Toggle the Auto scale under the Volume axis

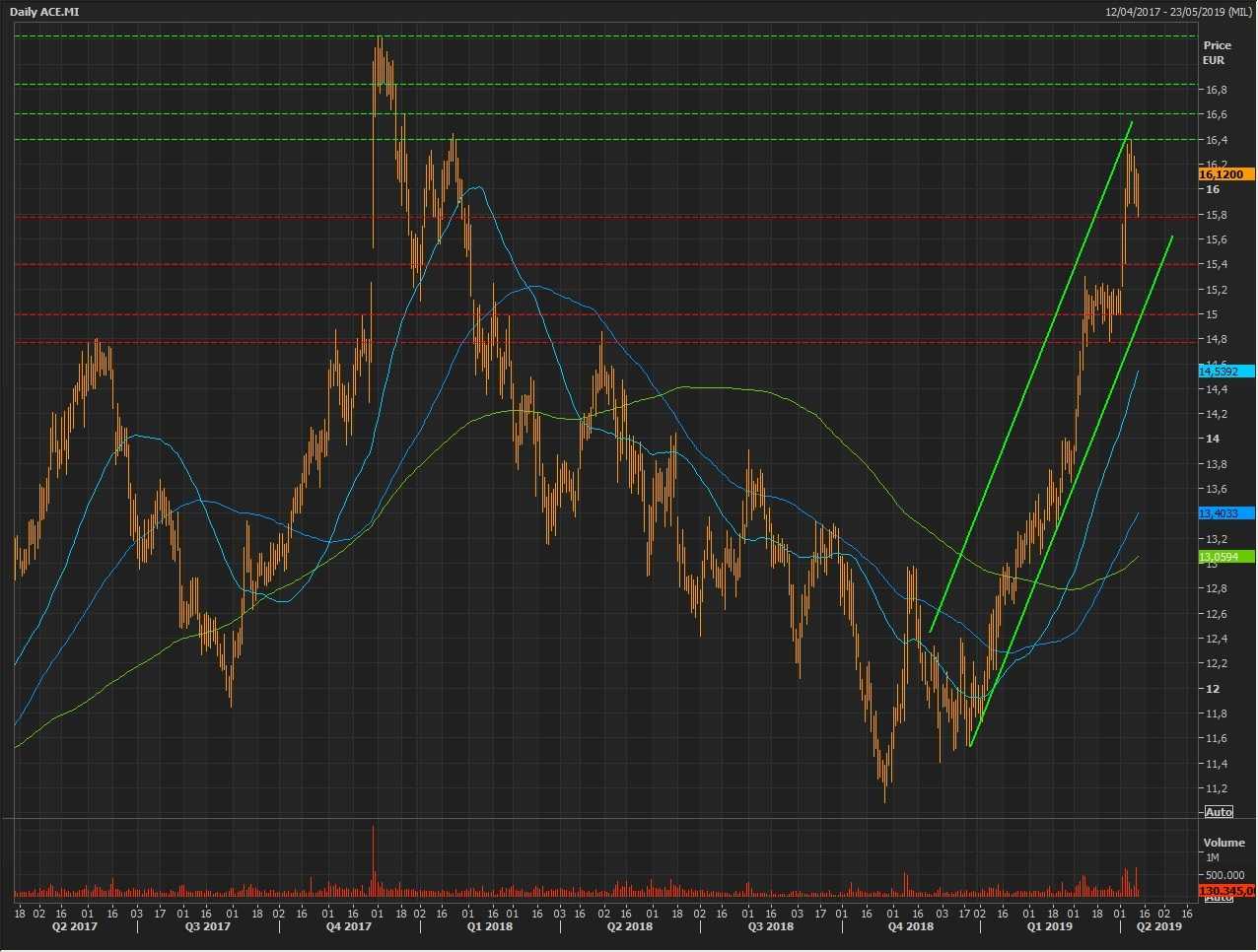(1219, 898)
